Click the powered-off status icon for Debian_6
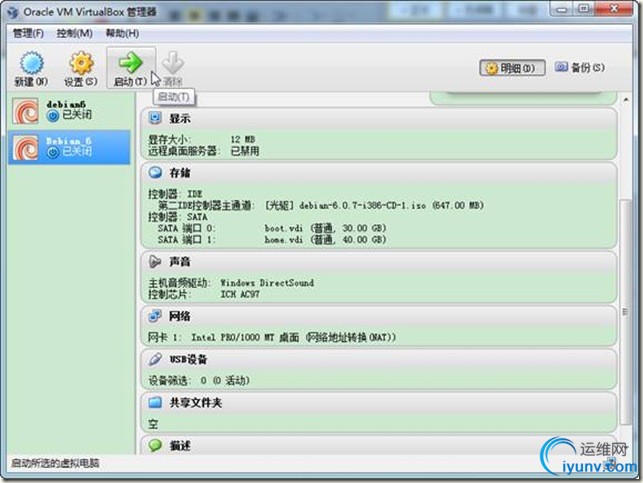643x483 pixels. click(52, 153)
